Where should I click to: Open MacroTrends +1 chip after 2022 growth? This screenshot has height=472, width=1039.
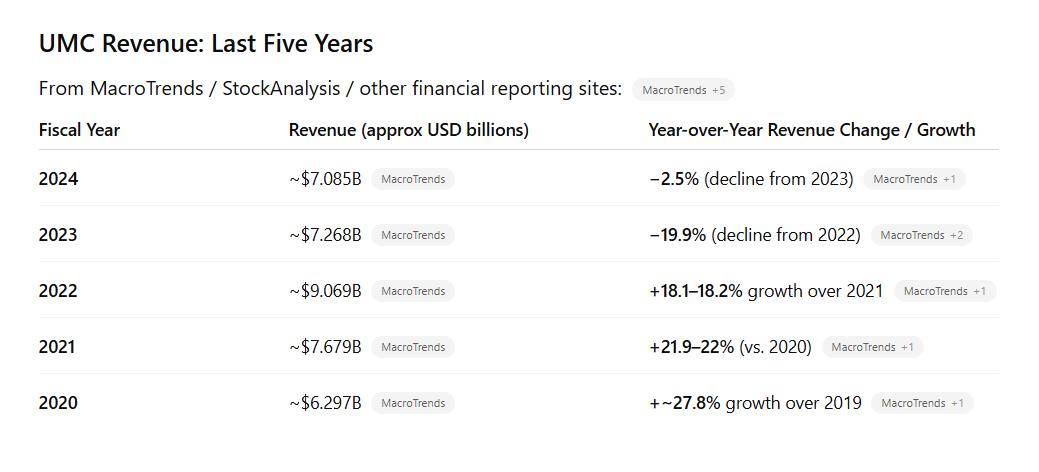click(x=945, y=291)
